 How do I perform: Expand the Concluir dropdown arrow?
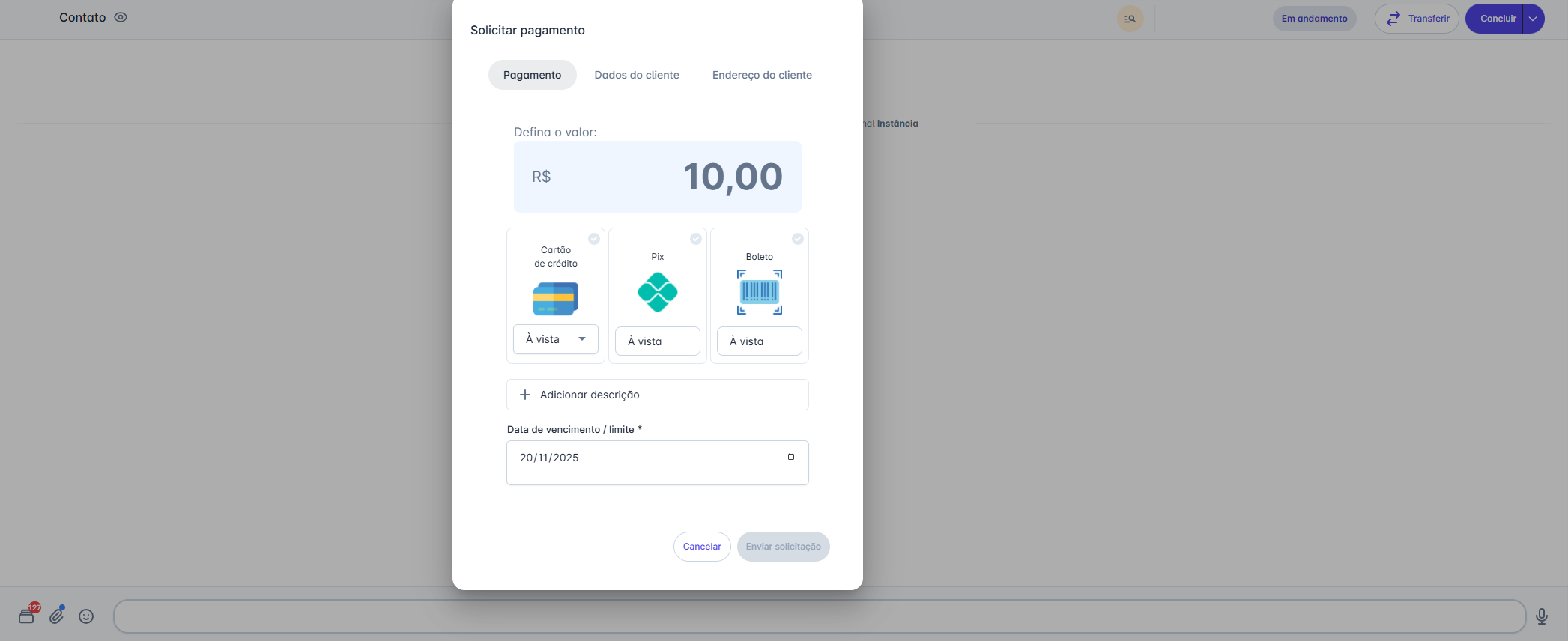[x=1533, y=19]
